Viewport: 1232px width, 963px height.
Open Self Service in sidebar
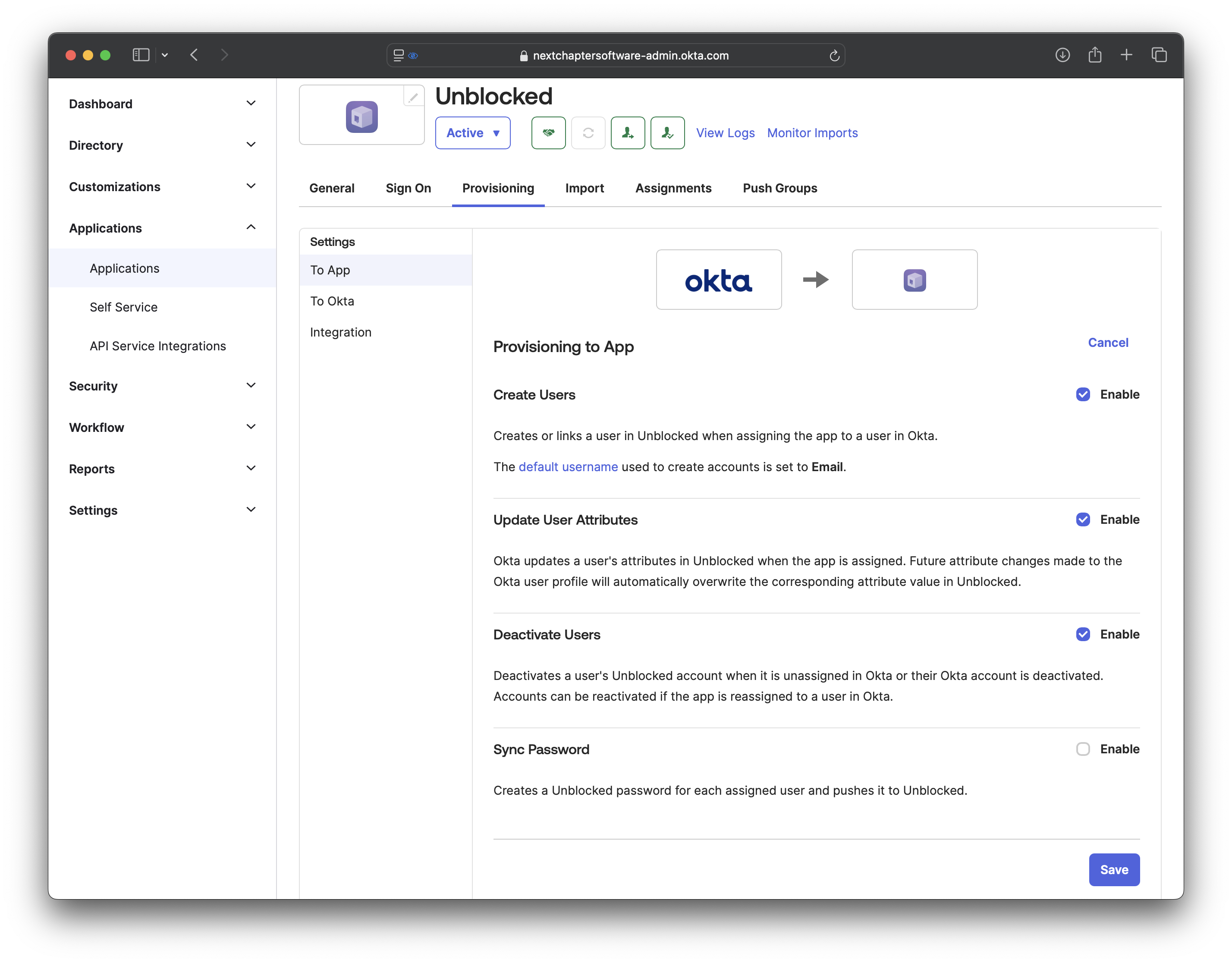point(163,307)
